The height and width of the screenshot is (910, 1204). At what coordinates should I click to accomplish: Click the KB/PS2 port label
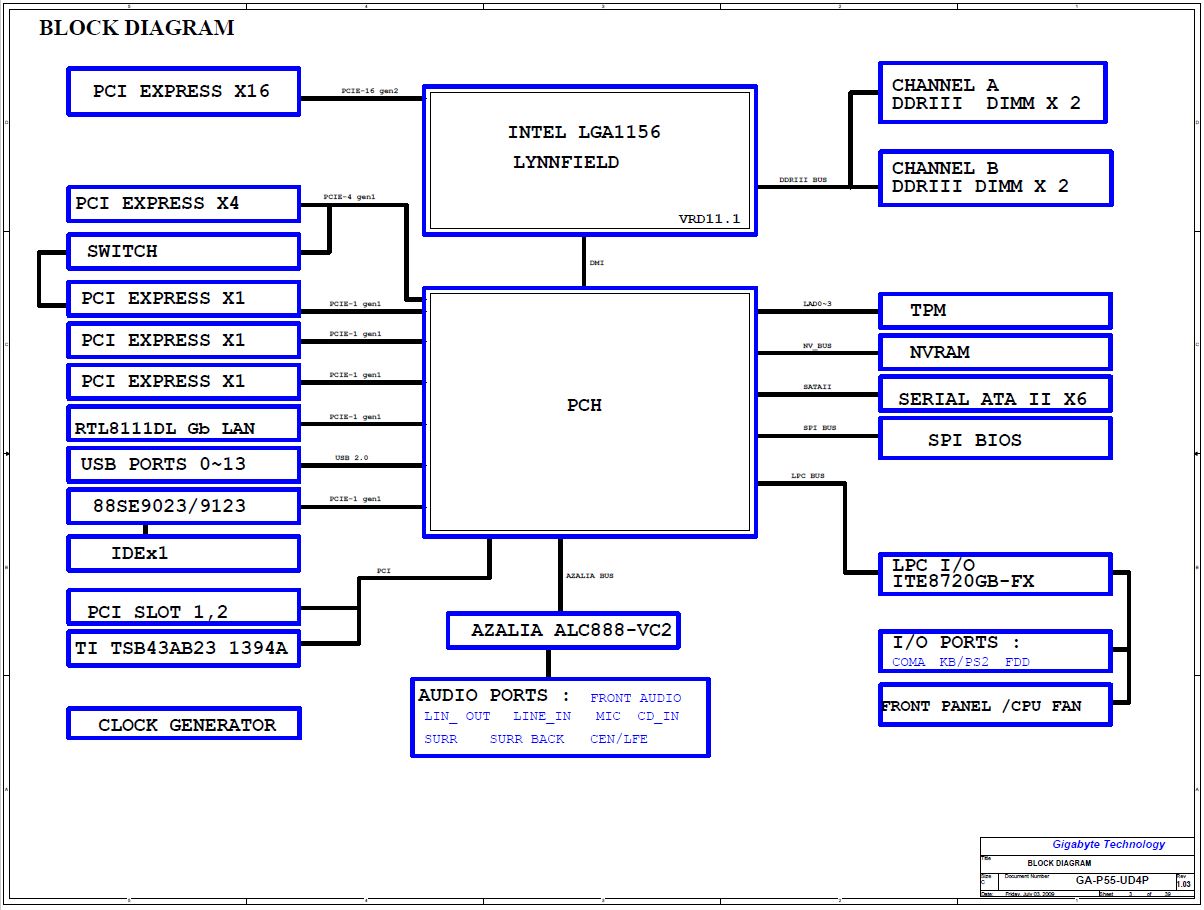[964, 662]
